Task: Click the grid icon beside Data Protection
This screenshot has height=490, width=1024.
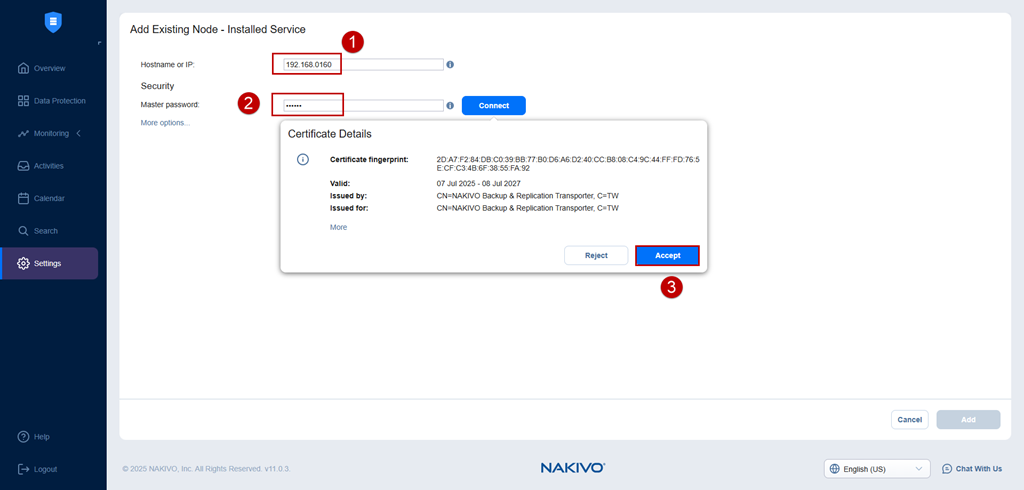Action: coord(24,101)
